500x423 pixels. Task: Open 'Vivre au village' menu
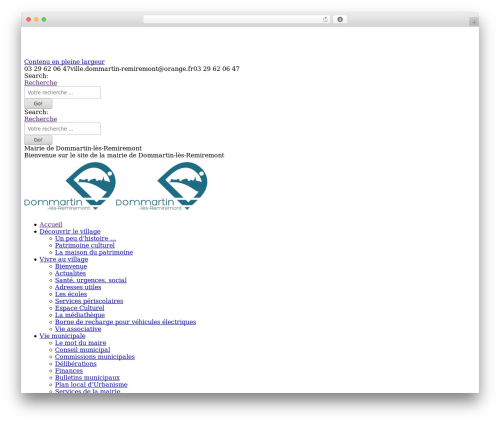click(x=64, y=260)
